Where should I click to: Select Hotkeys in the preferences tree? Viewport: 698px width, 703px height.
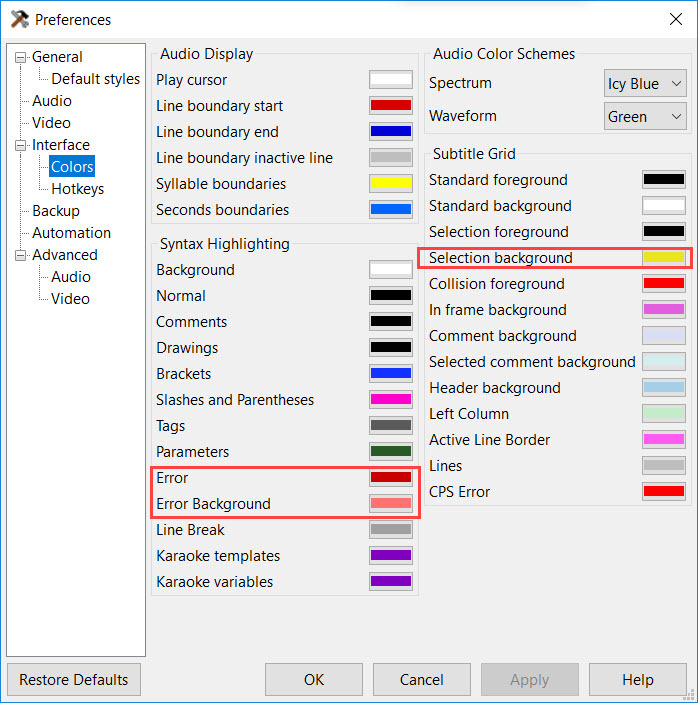[78, 189]
